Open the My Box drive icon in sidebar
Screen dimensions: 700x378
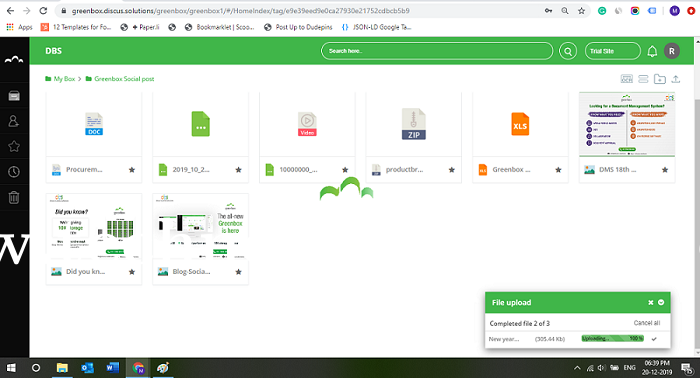tap(14, 96)
